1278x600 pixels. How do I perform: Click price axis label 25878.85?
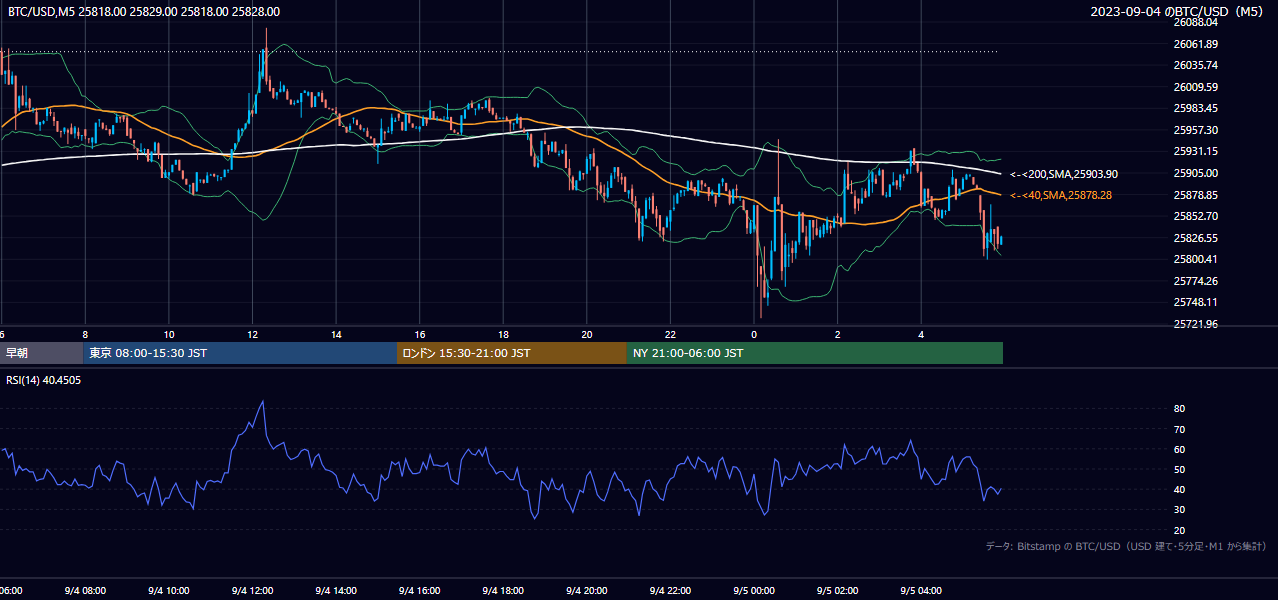(x=1196, y=195)
